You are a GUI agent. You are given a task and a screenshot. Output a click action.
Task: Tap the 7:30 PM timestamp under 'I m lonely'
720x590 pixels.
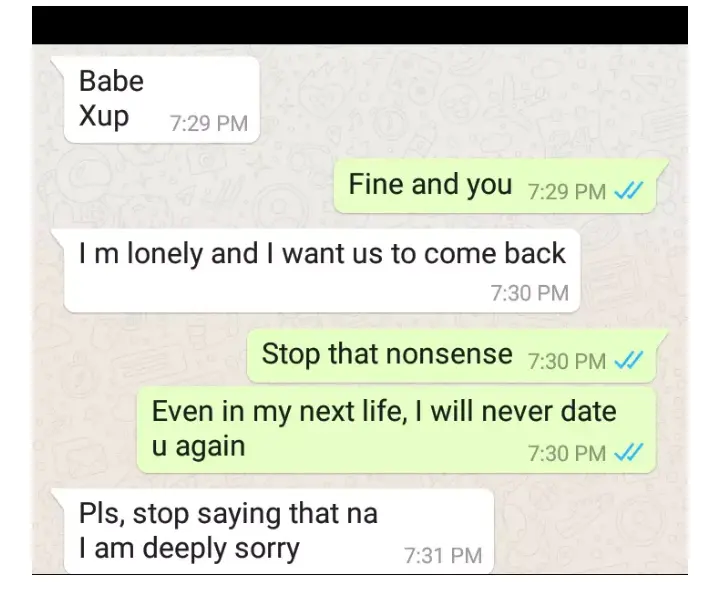pos(529,293)
